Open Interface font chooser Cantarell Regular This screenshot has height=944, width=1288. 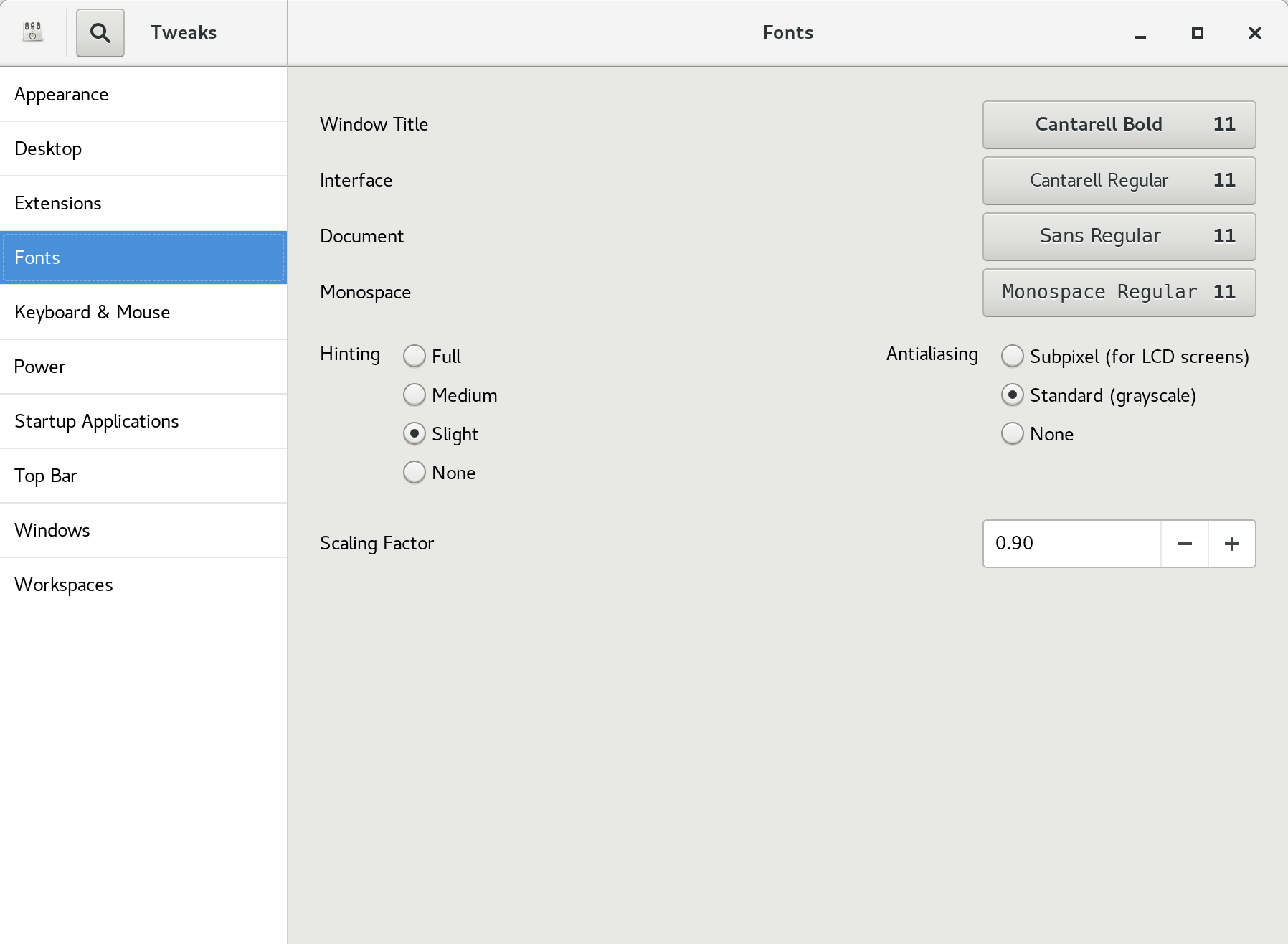click(x=1118, y=181)
